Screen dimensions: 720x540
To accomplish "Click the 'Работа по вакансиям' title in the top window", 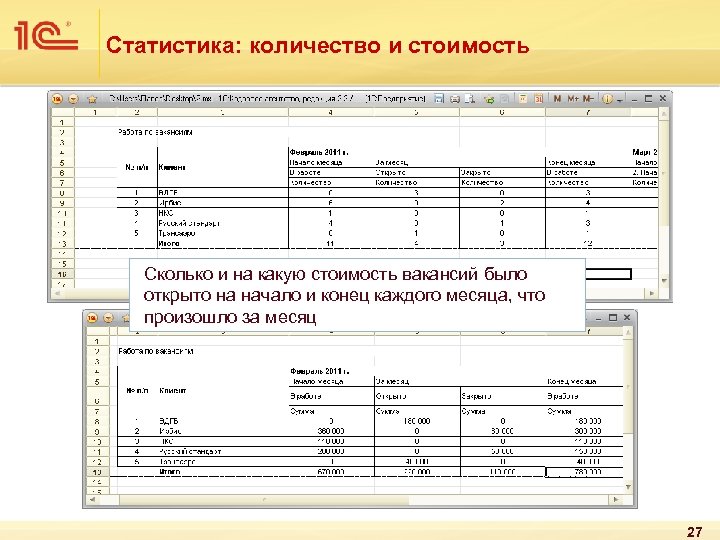I will click(155, 132).
